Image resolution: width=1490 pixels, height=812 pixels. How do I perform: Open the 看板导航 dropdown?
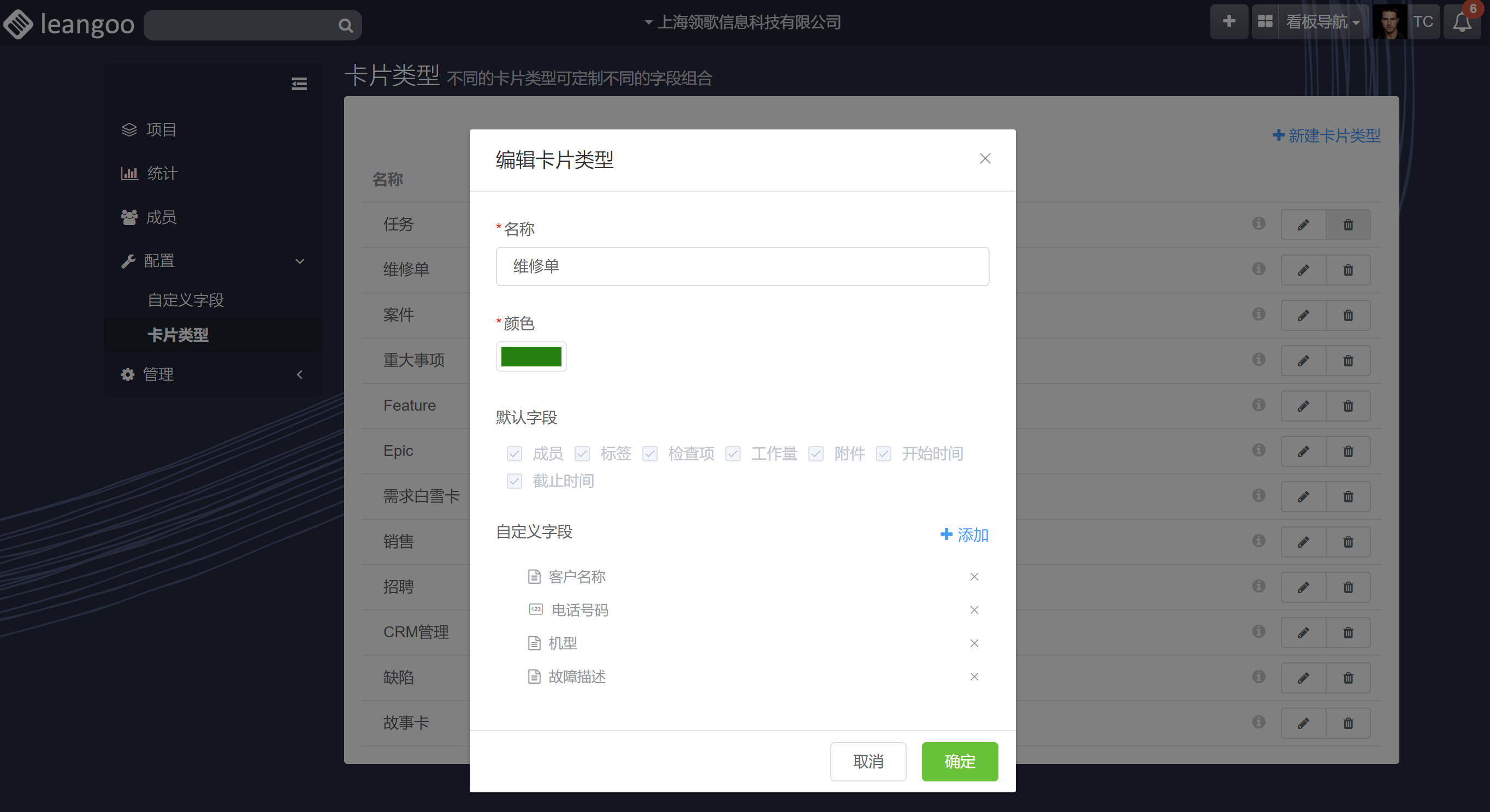coord(1322,22)
